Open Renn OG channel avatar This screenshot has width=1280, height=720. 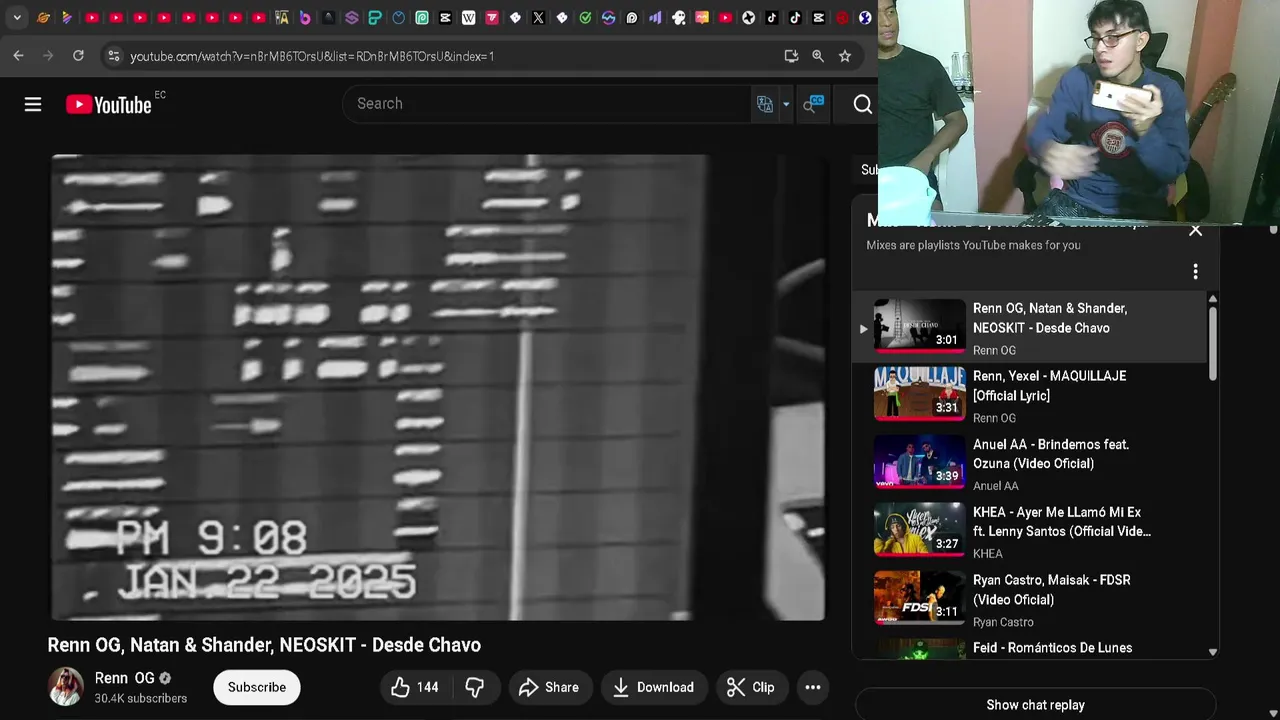click(66, 687)
